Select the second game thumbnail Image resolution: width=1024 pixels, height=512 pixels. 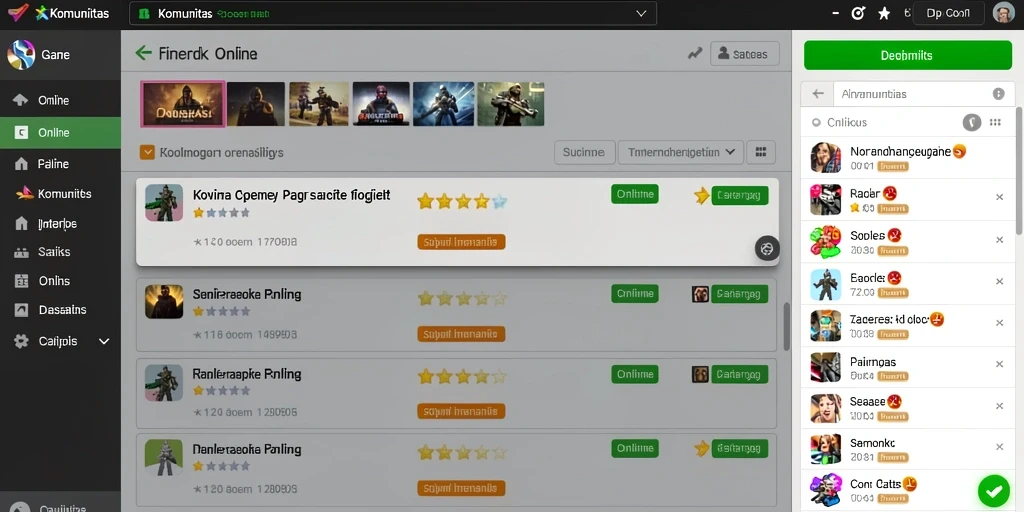(256, 104)
